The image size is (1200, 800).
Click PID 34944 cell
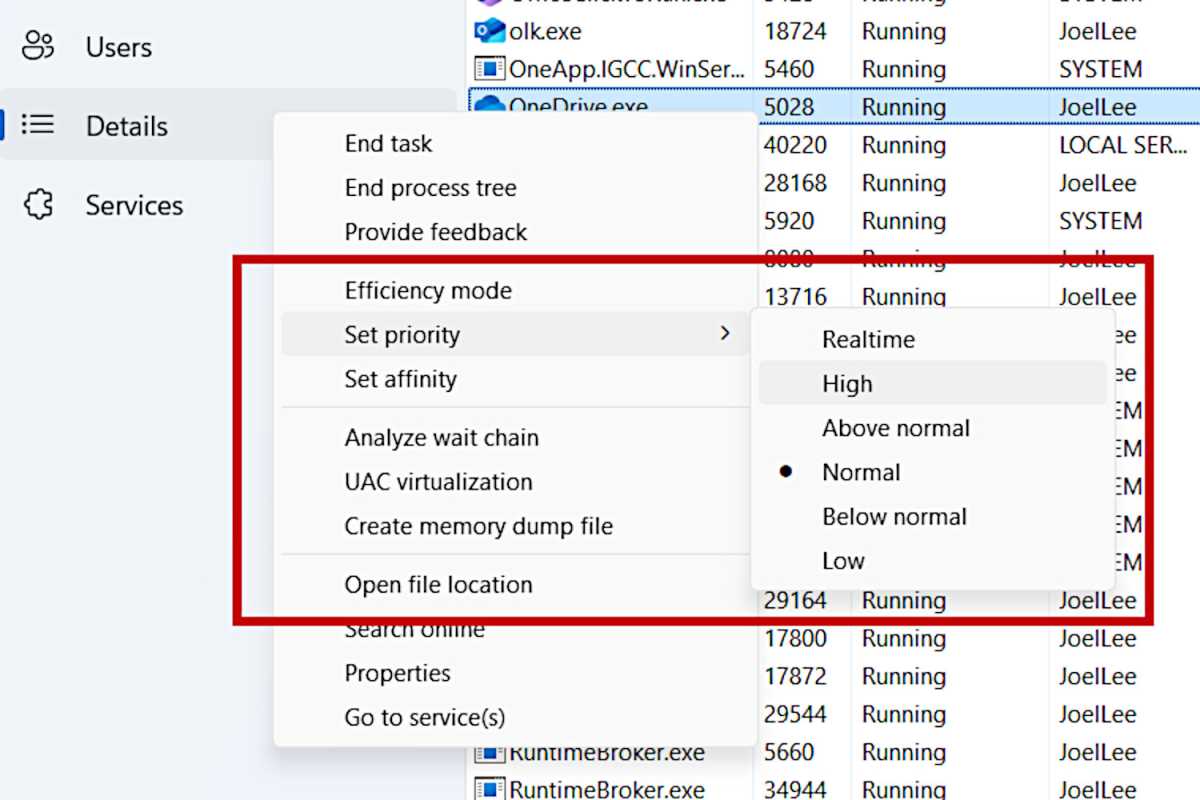795,789
